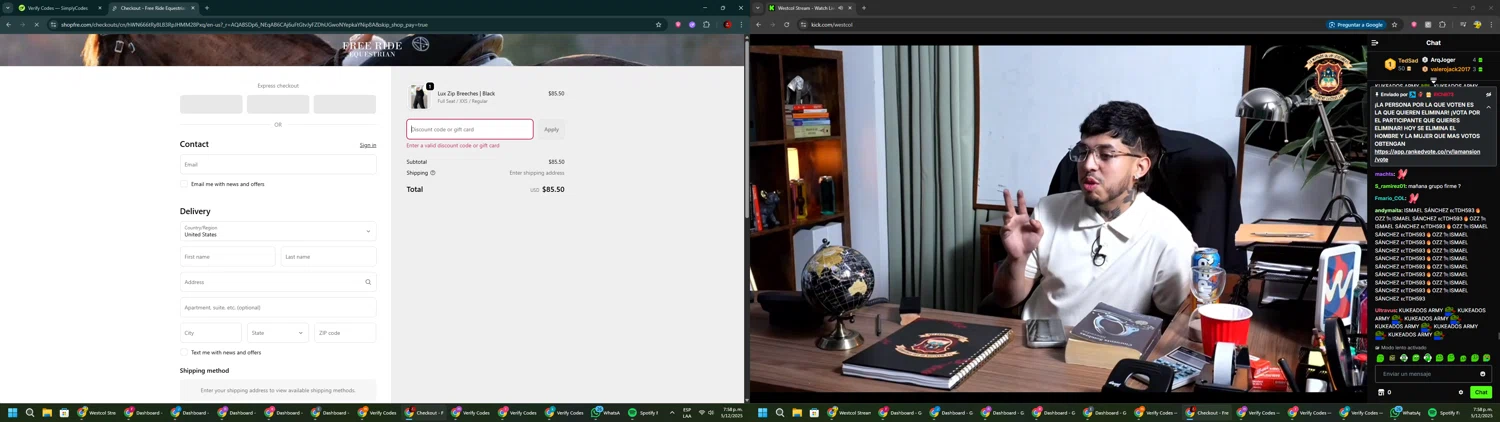Screen dimensions: 1500x422
Task: Open Extensions puzzle icon in checkout window
Action: (x=706, y=24)
